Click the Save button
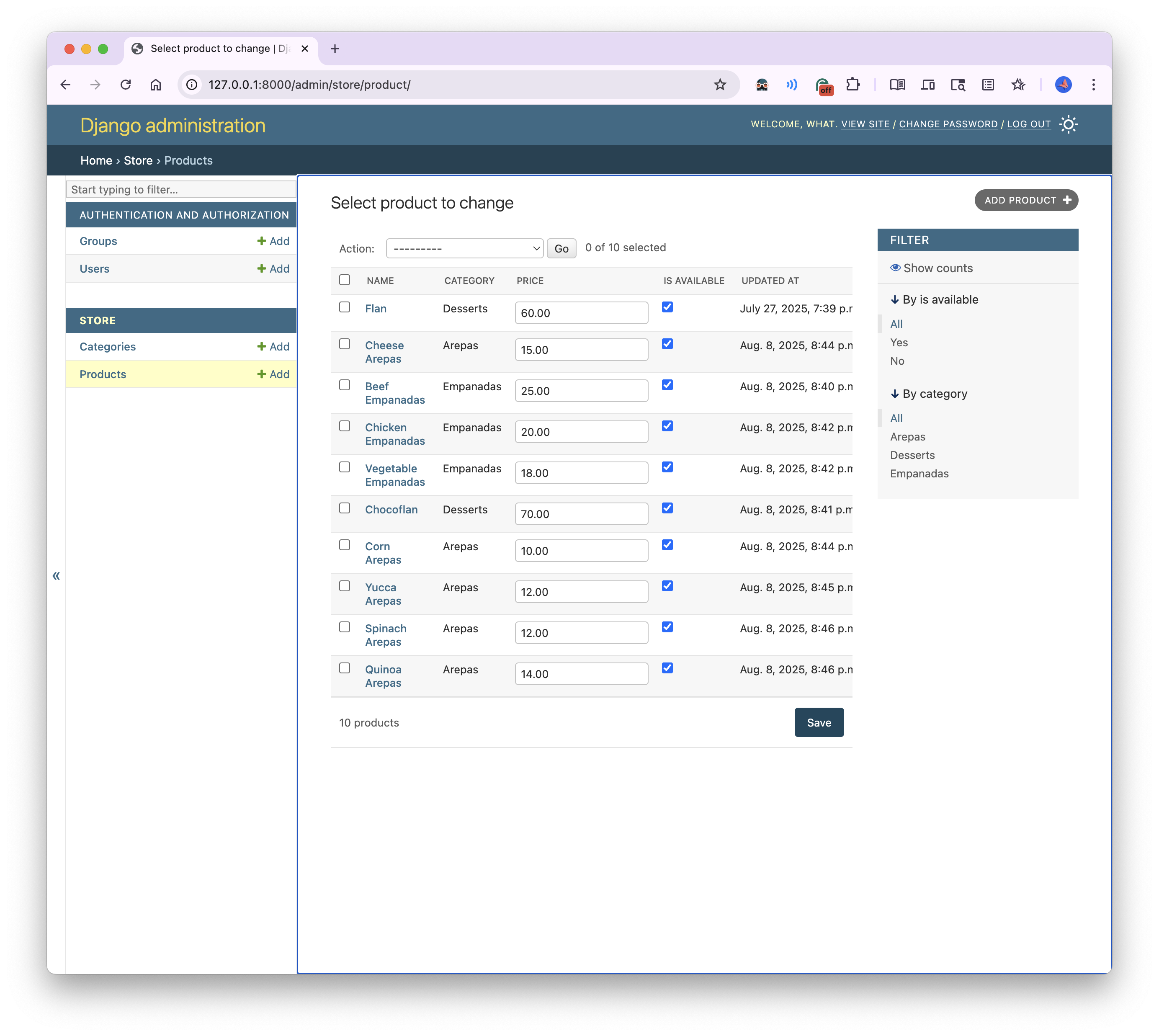1159x1036 pixels. [x=819, y=722]
